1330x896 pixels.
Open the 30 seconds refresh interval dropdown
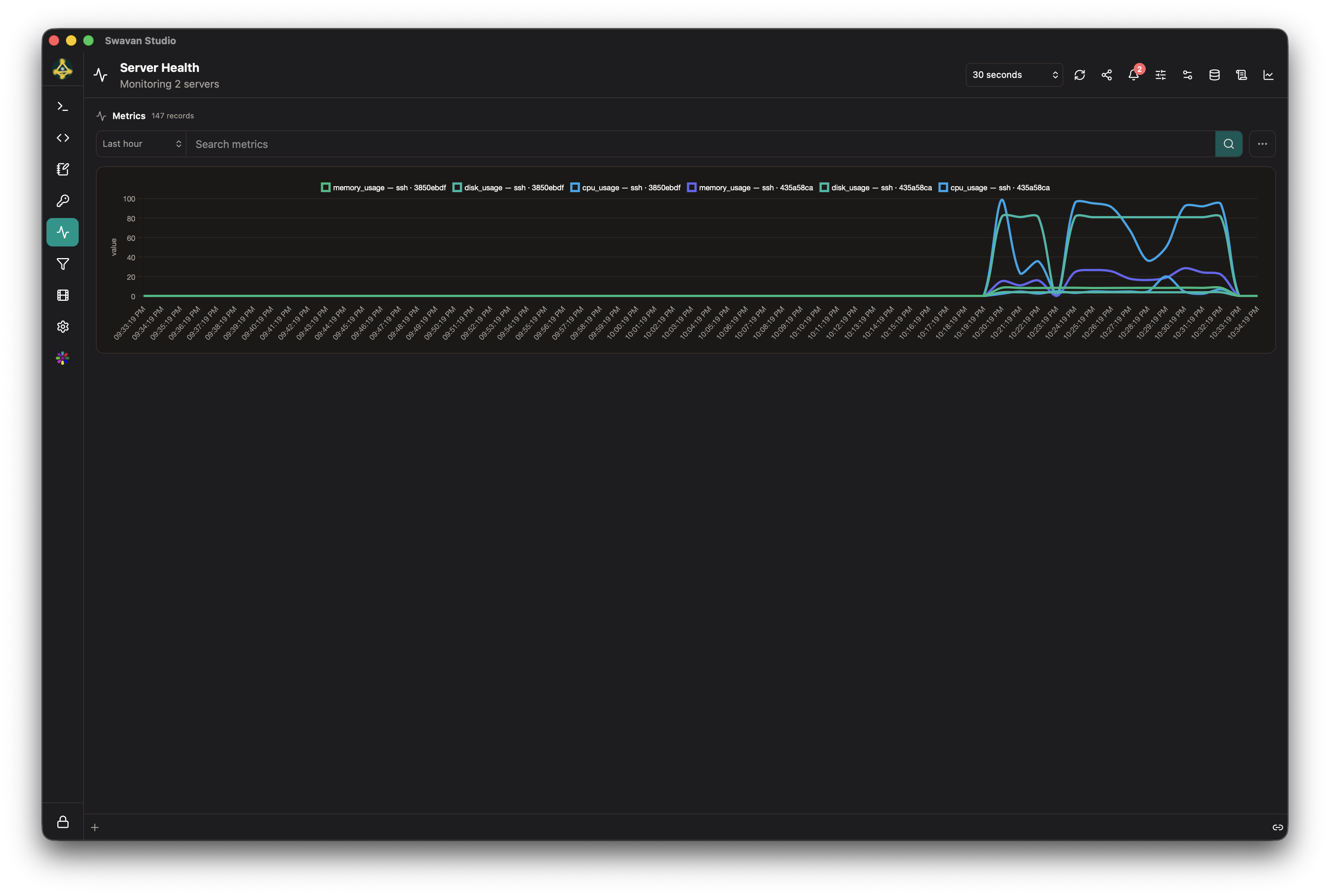coord(1014,75)
